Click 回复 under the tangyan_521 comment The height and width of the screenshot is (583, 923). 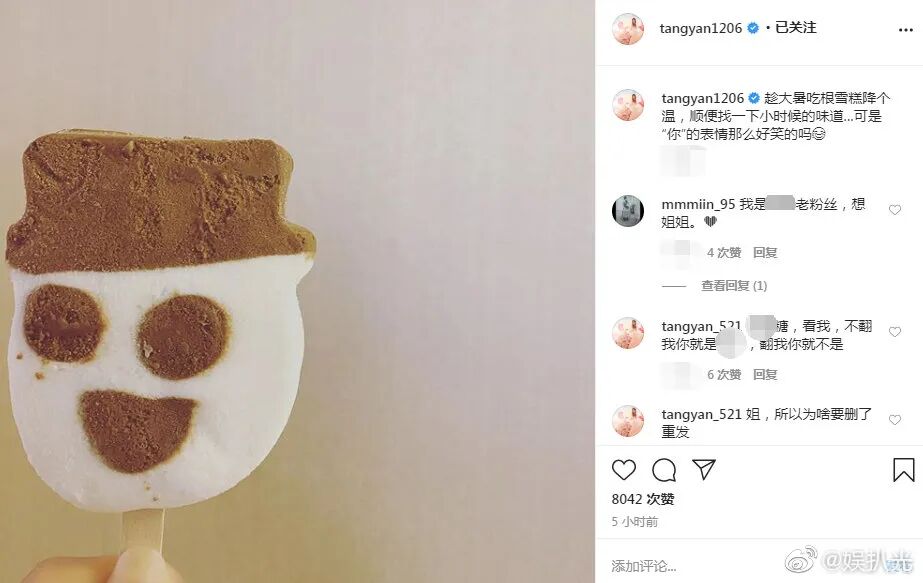click(765, 375)
